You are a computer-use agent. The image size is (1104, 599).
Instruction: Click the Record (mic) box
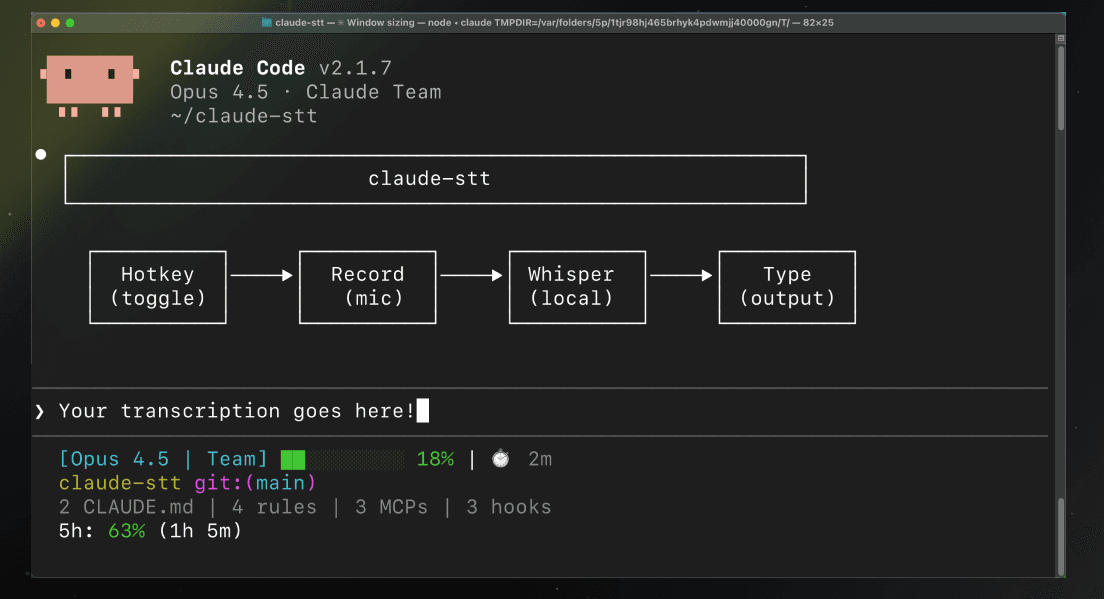point(368,287)
